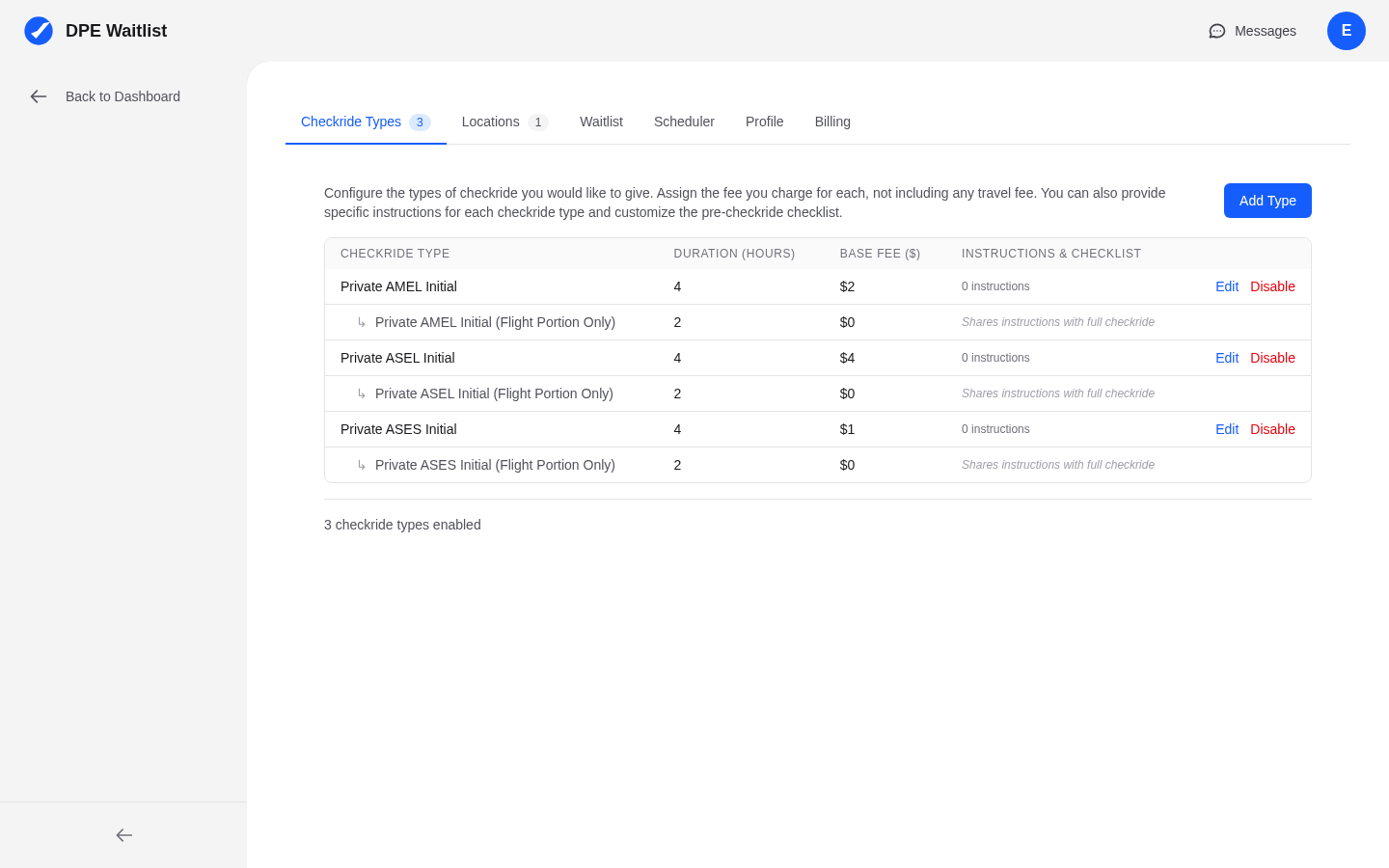This screenshot has height=868, width=1389.
Task: Click the sub-row arrow beside Private ASES Flight Portion
Action: [x=362, y=465]
